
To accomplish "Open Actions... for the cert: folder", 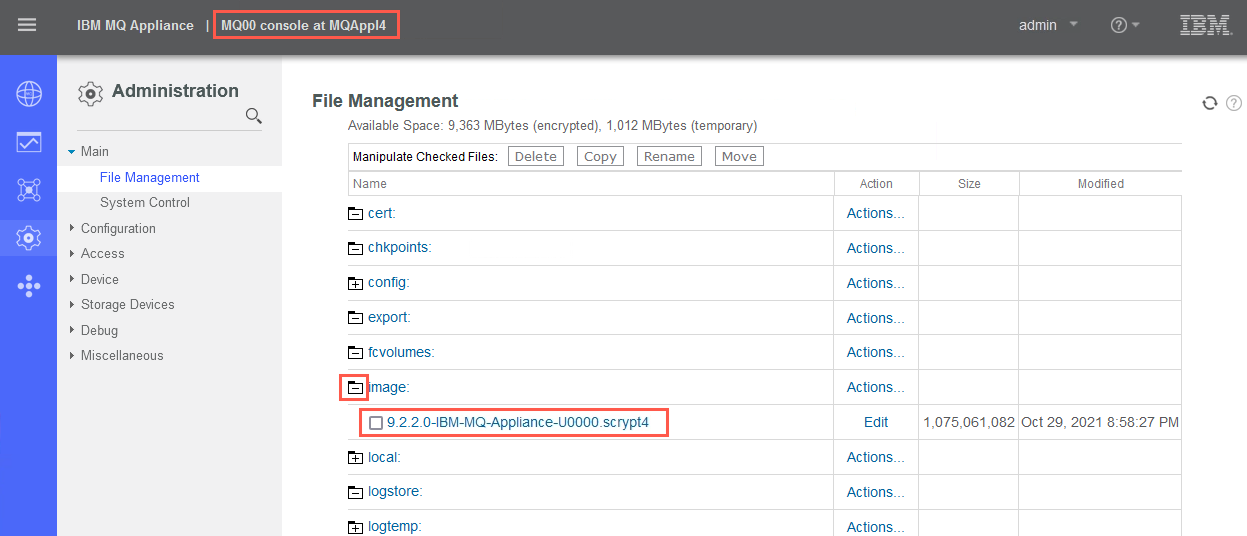I will click(876, 213).
